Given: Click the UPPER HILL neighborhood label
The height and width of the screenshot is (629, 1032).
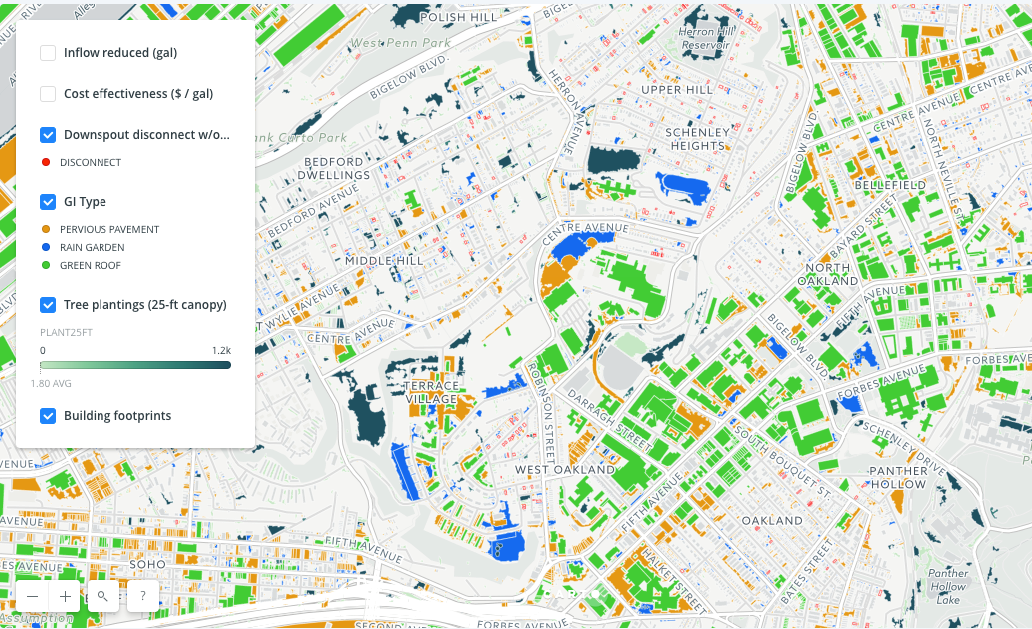Looking at the screenshot, I should 677,89.
